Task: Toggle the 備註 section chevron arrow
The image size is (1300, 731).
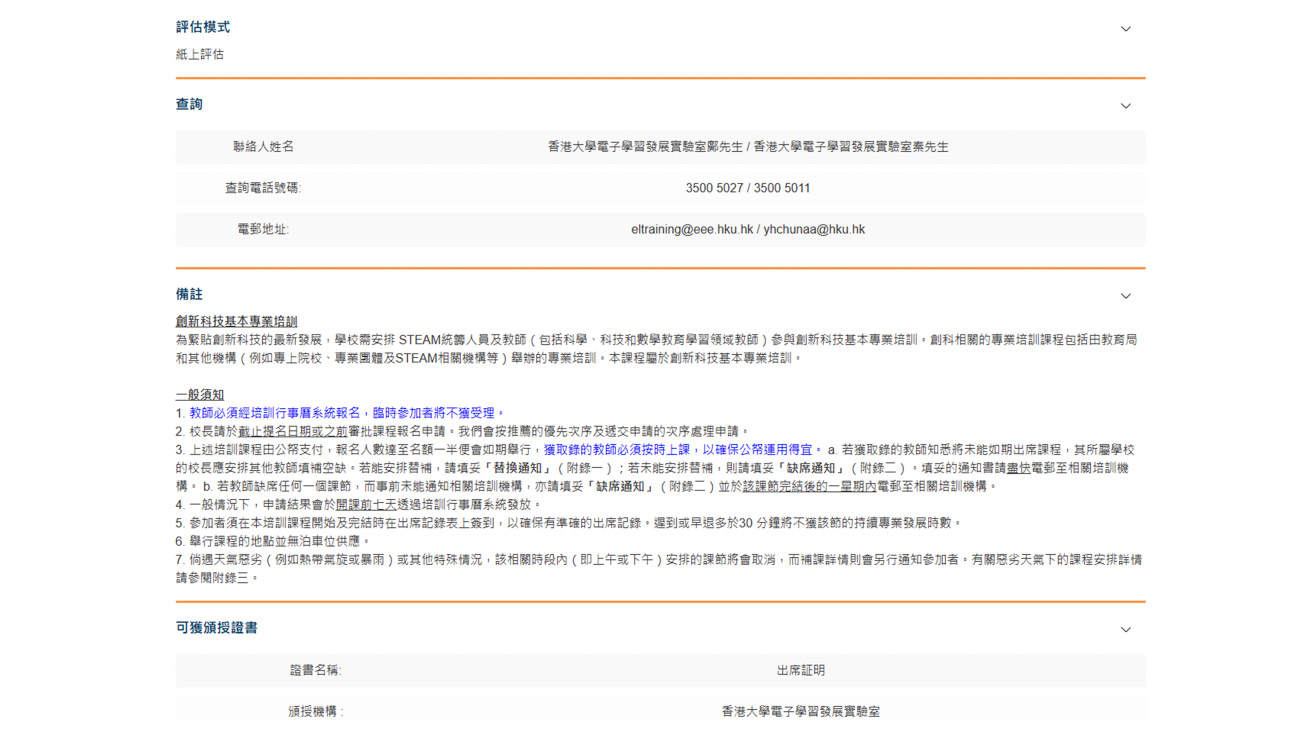Action: [x=1125, y=296]
